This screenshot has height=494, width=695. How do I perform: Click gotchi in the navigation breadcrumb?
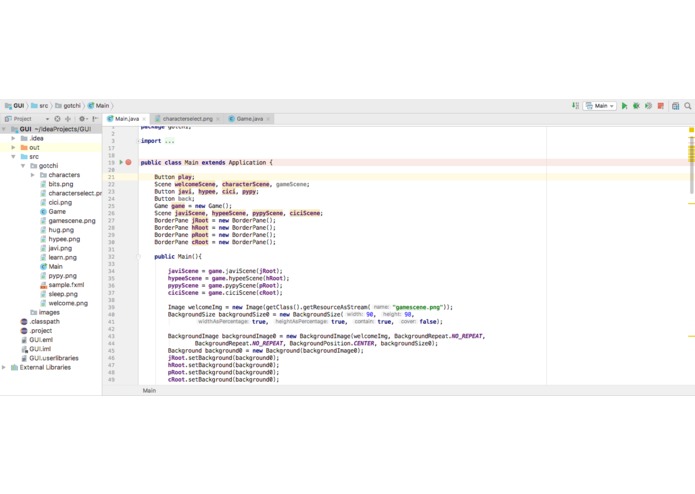[68, 106]
